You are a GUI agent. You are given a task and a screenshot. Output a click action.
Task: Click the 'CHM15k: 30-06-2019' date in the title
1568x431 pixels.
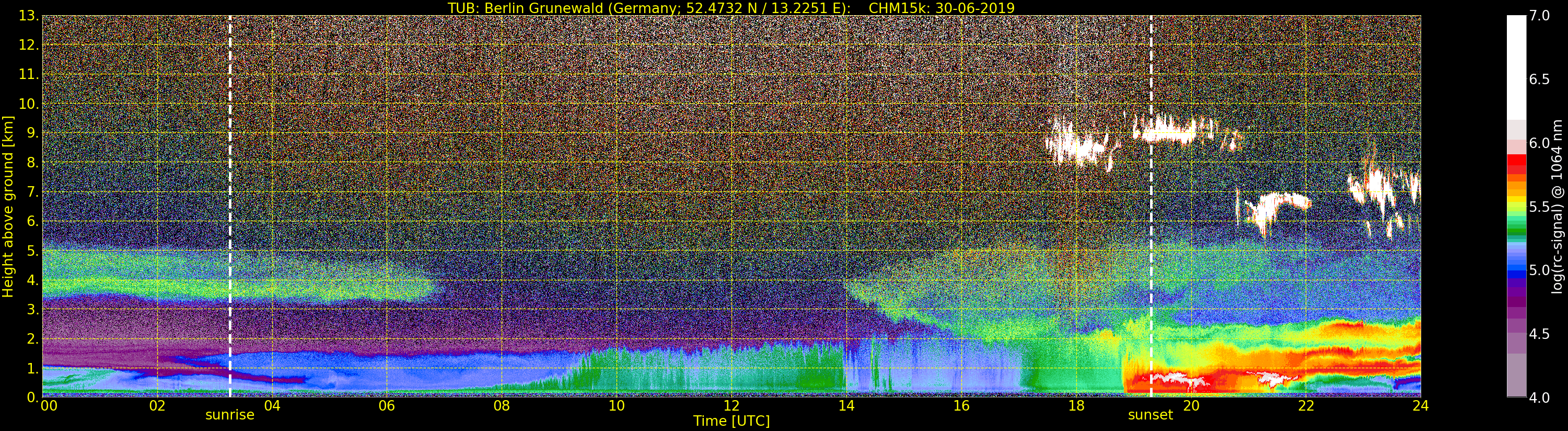(942, 8)
